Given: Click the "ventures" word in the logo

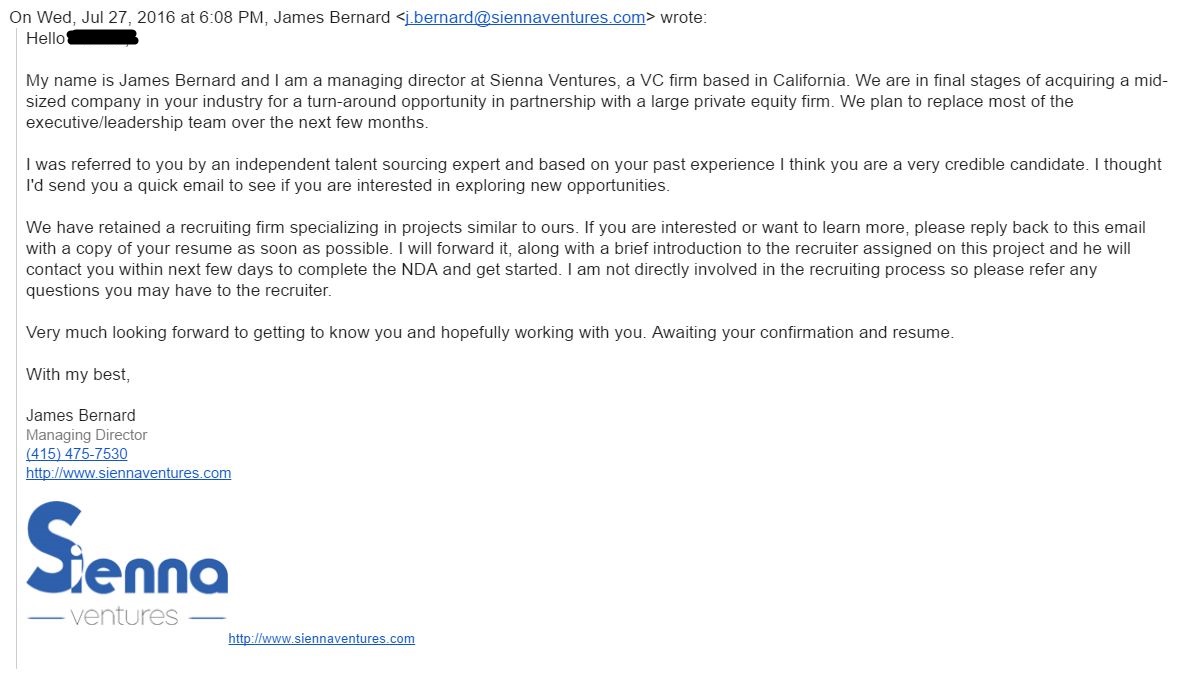Looking at the screenshot, I should coord(125,616).
